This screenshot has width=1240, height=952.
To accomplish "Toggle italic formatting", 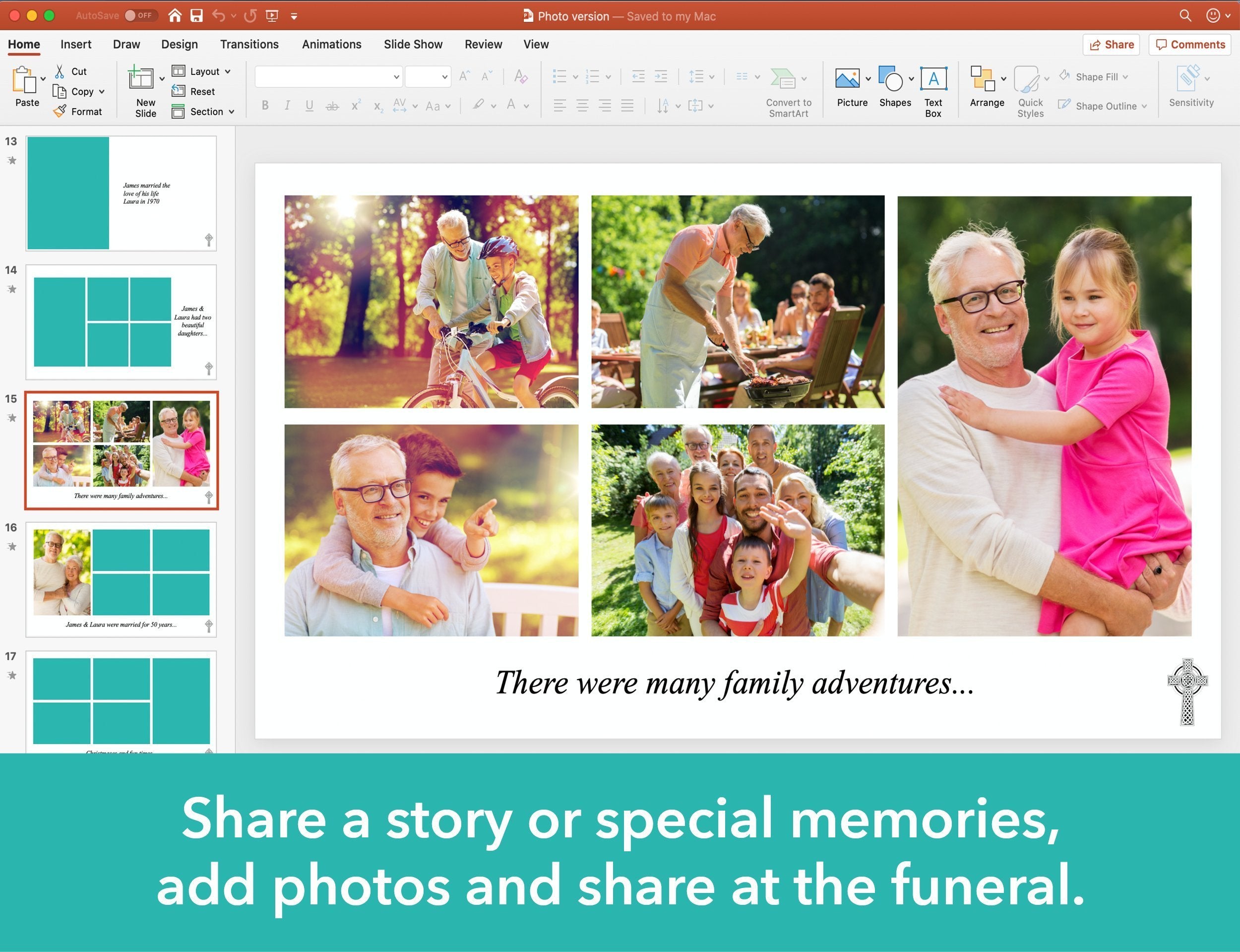I will [x=287, y=105].
